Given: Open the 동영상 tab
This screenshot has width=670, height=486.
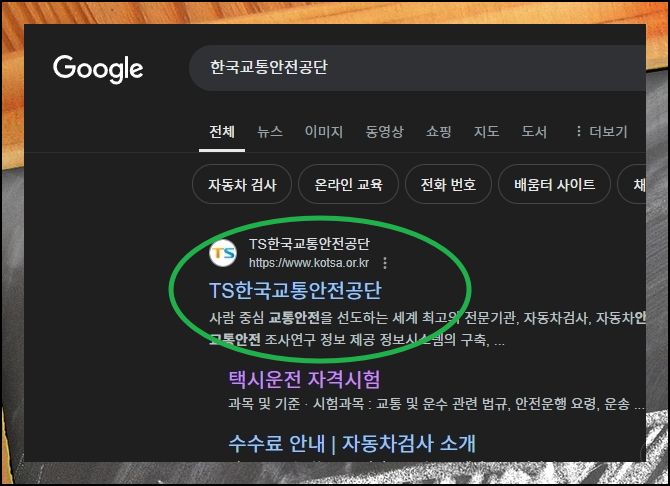Looking at the screenshot, I should (384, 132).
